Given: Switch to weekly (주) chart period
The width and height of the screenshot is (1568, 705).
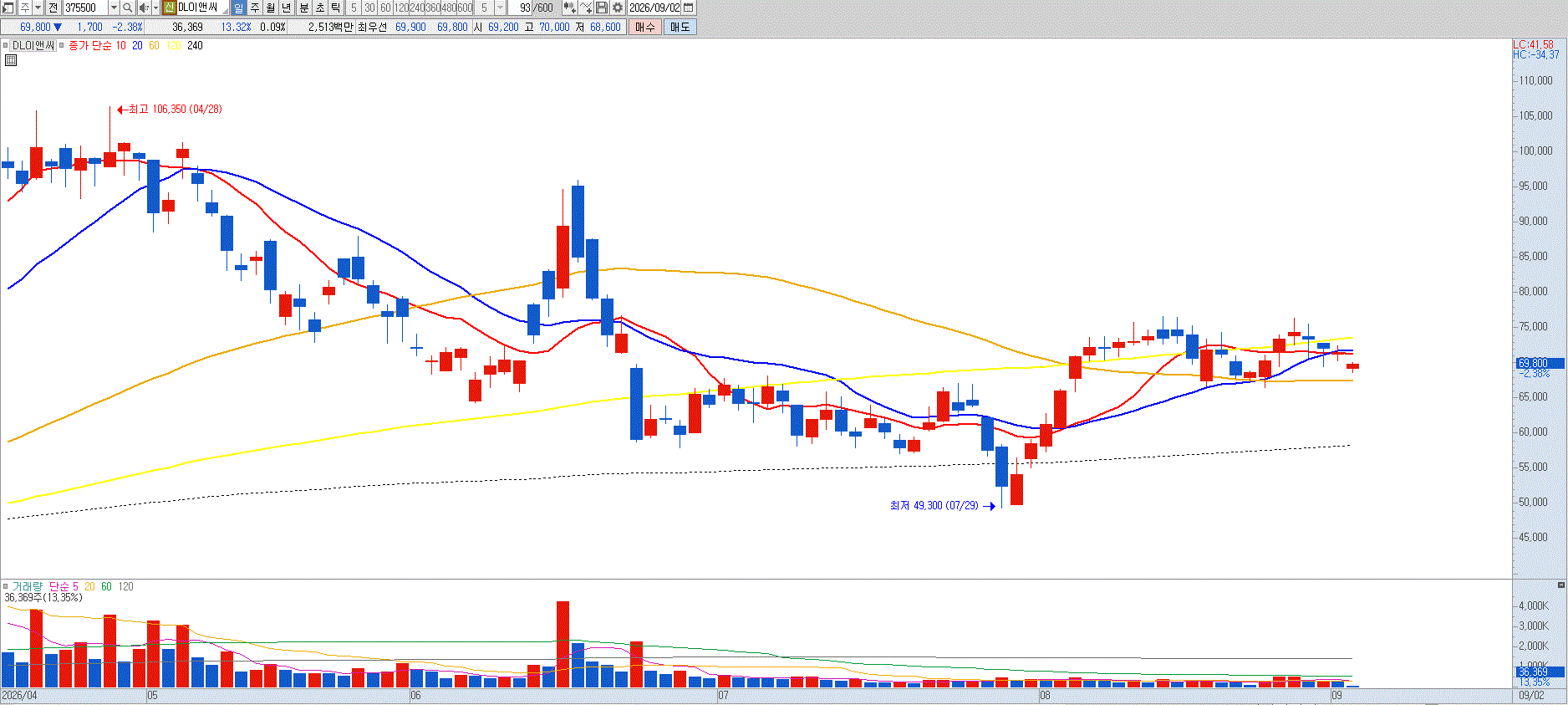Looking at the screenshot, I should click(255, 8).
